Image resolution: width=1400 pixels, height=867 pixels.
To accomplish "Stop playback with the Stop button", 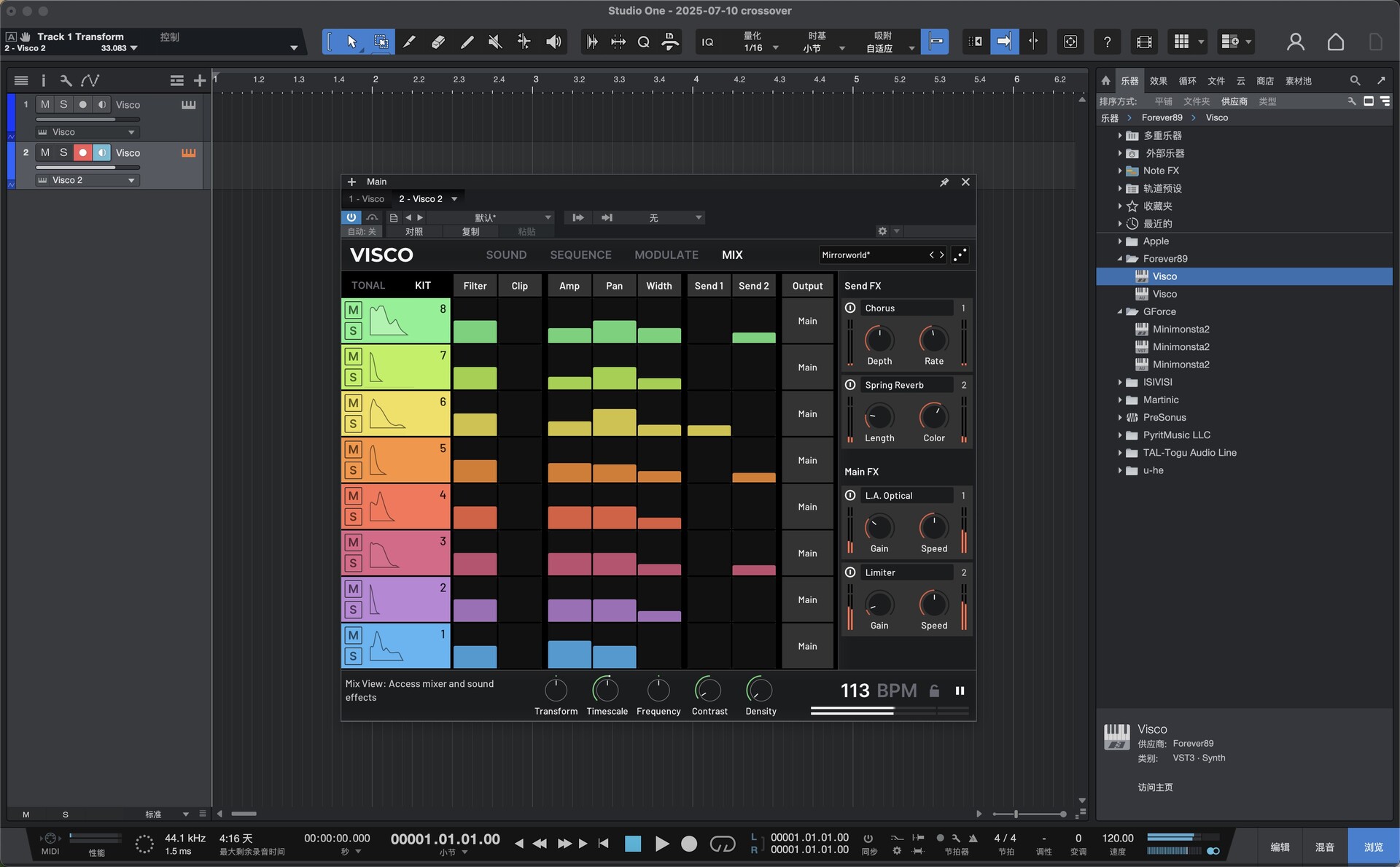I will click(633, 844).
